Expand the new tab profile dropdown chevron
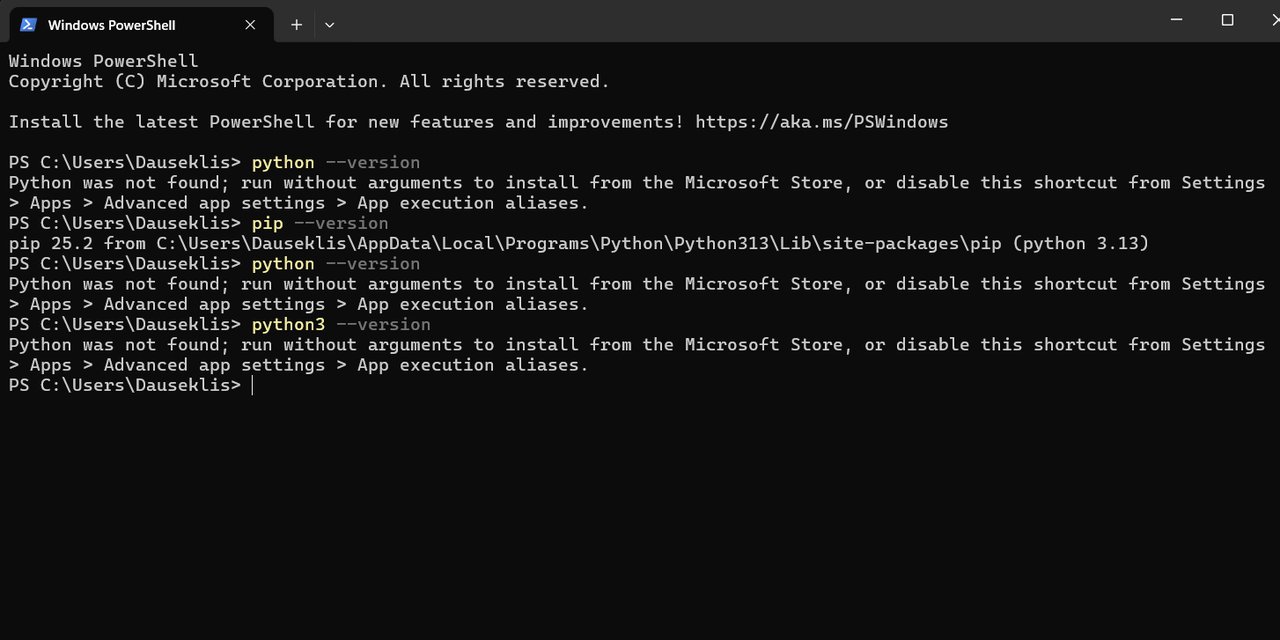 (x=329, y=24)
